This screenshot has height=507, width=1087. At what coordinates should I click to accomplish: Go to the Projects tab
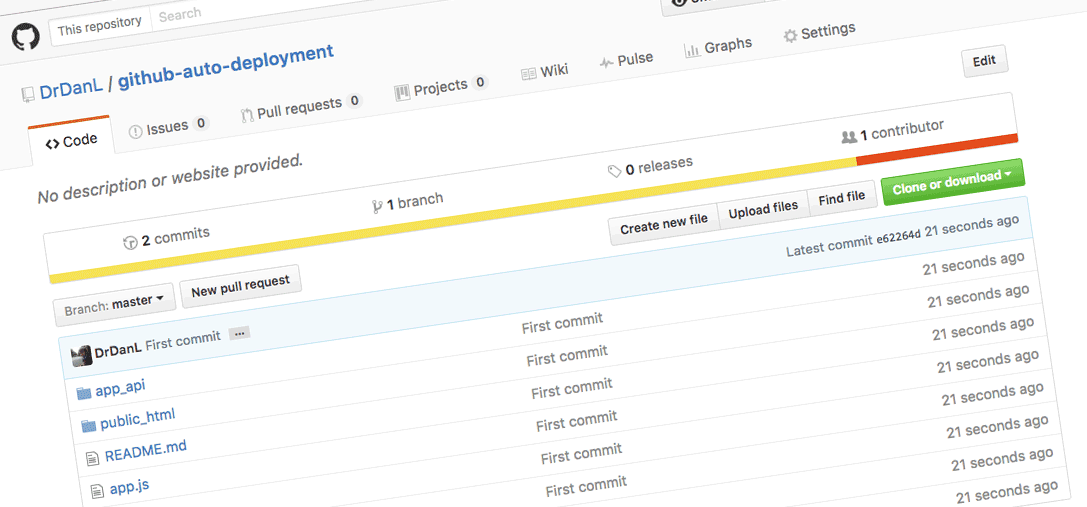[x=441, y=87]
